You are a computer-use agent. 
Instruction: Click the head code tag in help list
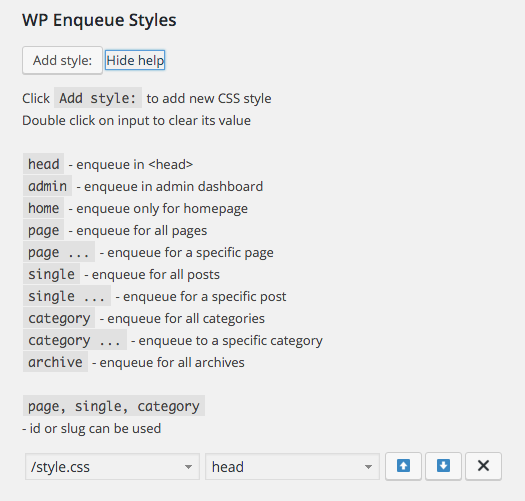pyautogui.click(x=44, y=164)
